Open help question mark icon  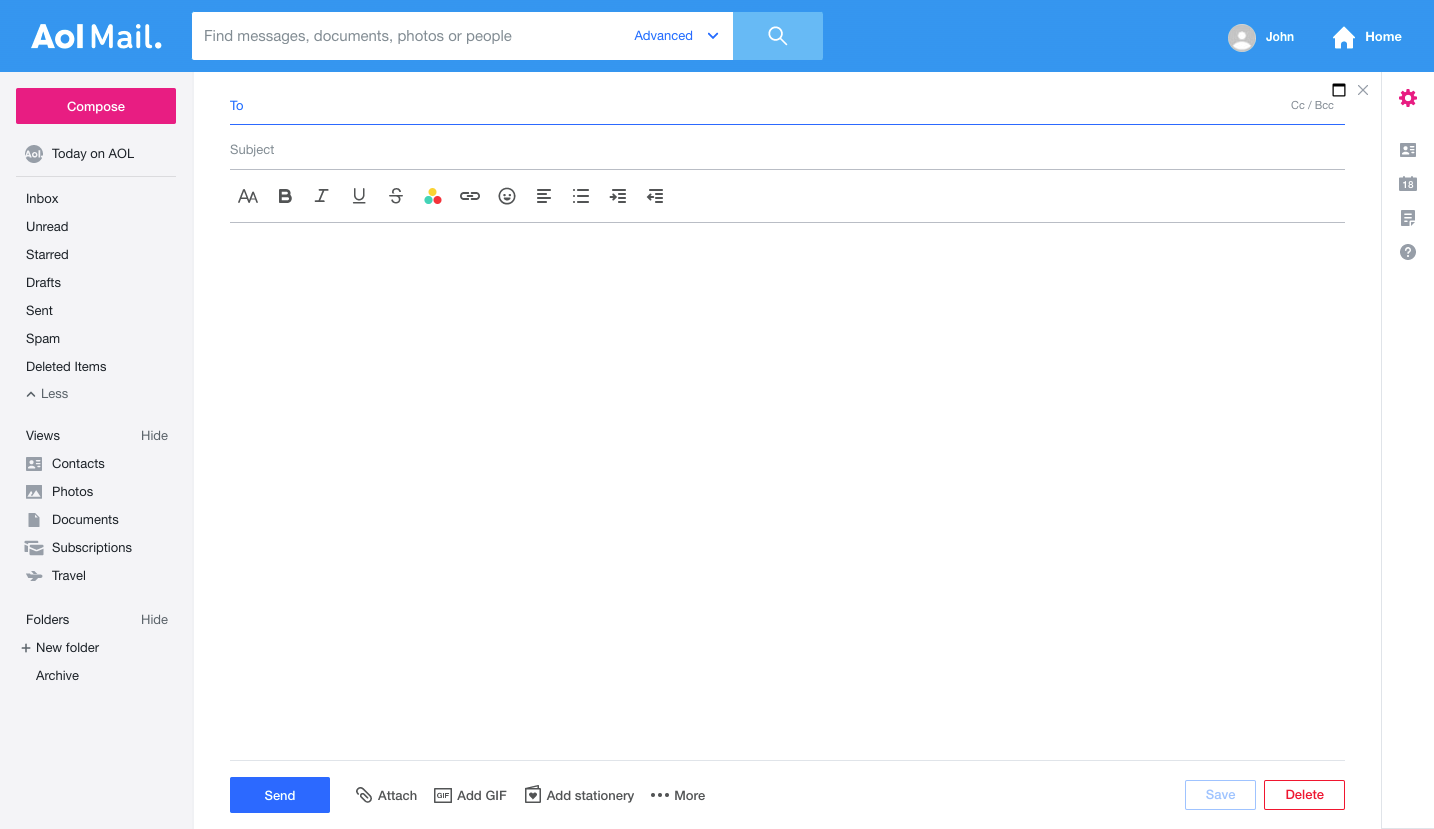pos(1408,252)
